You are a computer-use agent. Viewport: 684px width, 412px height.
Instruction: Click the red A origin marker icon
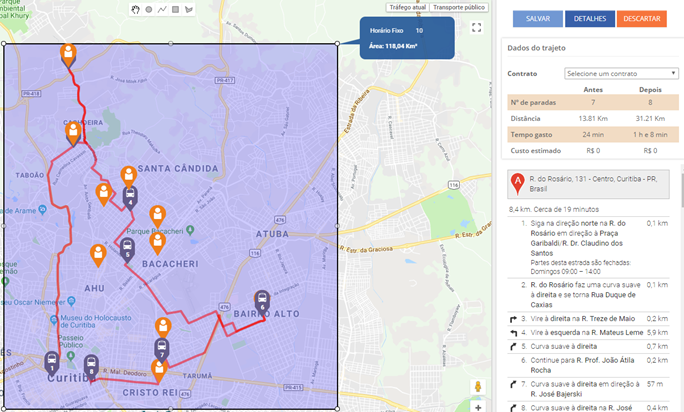tap(517, 184)
